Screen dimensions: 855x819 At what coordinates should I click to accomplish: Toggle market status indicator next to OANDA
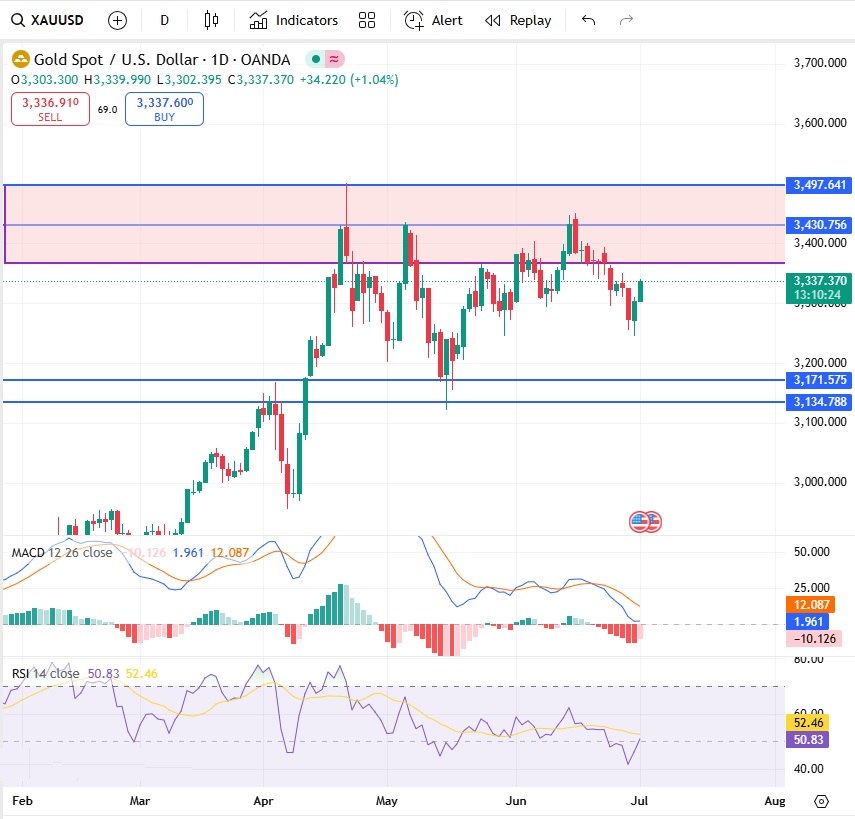click(x=318, y=60)
